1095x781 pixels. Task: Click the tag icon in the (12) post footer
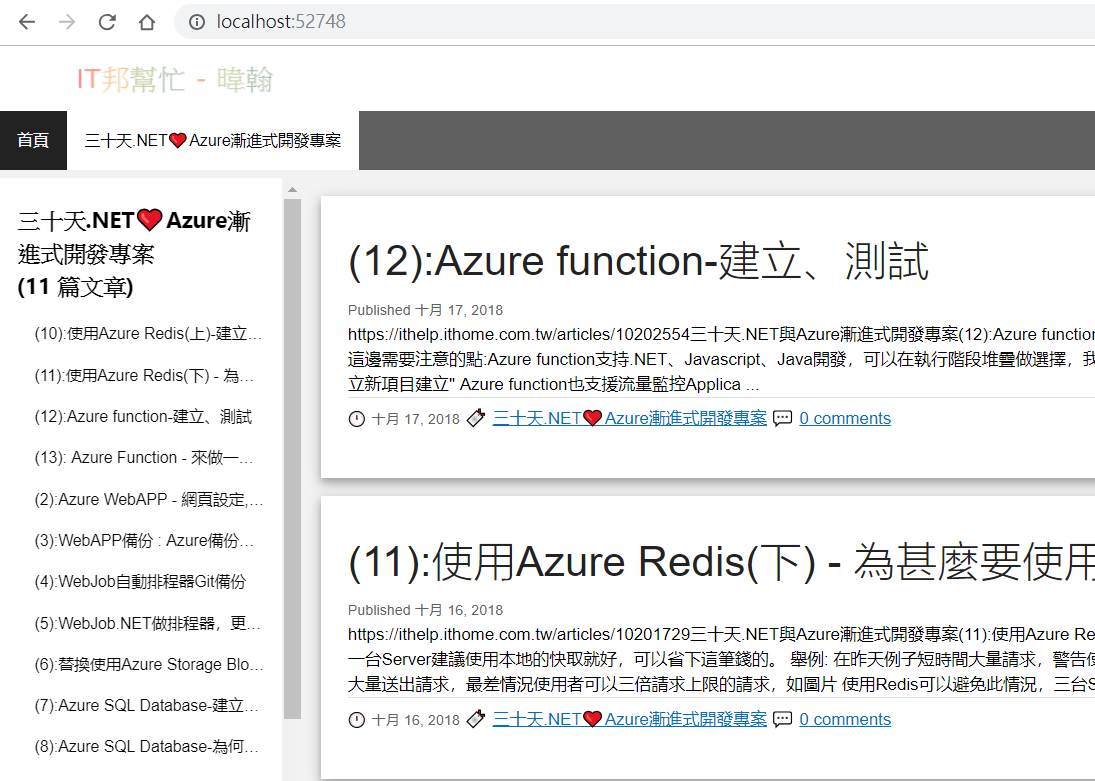[x=476, y=418]
